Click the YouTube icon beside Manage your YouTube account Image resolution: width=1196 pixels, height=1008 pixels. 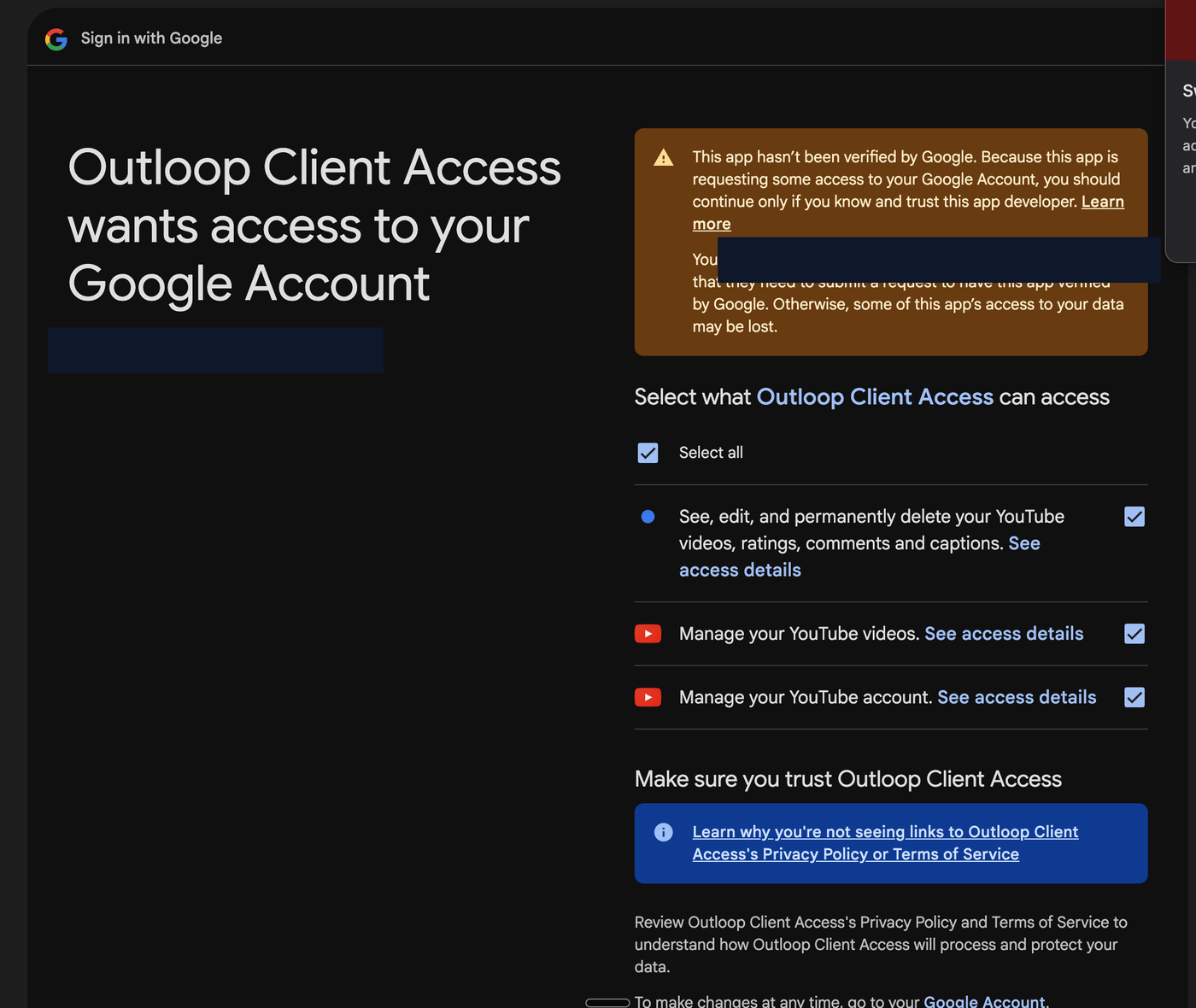coord(648,698)
